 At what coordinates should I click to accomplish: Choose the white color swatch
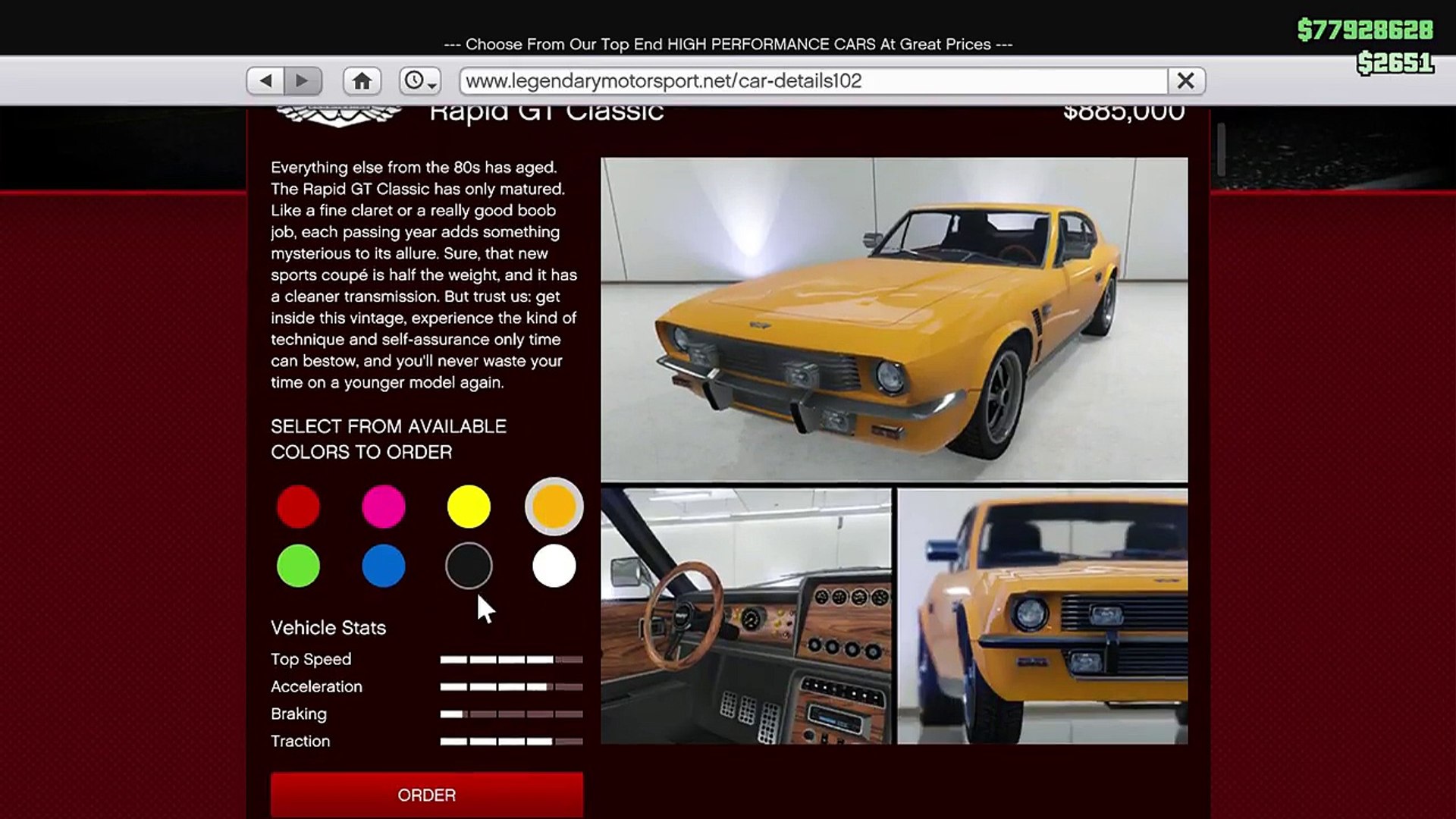pyautogui.click(x=554, y=566)
